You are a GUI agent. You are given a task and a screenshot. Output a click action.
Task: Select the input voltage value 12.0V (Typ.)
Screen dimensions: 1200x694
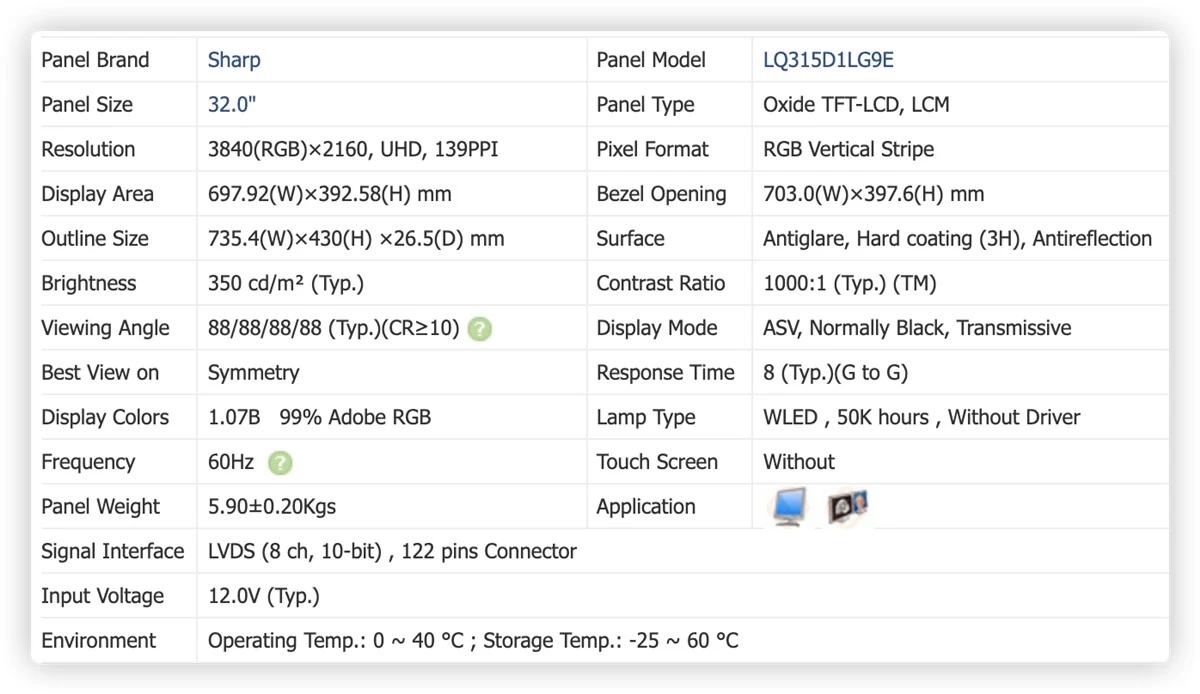pos(264,596)
